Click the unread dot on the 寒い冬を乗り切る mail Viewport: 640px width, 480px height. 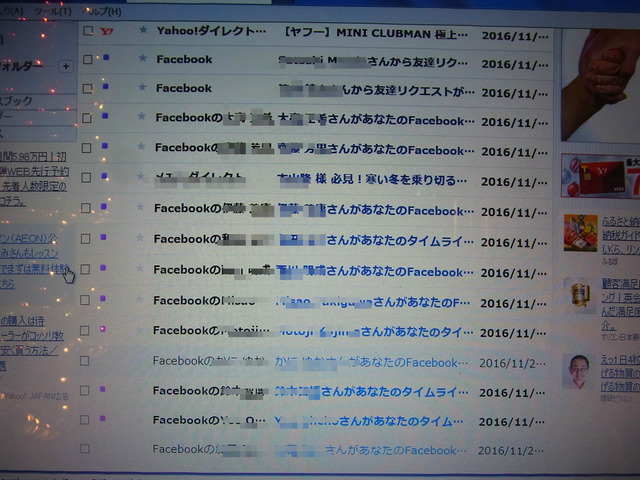104,176
